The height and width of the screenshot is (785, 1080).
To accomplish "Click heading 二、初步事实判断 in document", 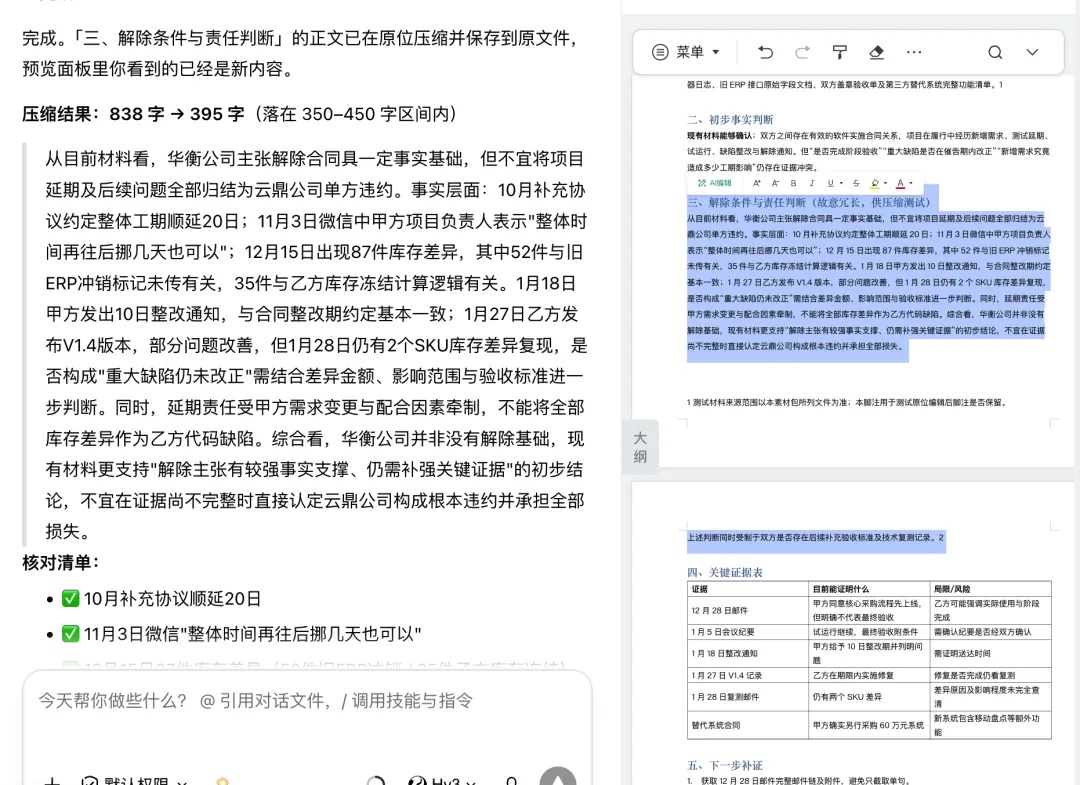I will point(730,119).
